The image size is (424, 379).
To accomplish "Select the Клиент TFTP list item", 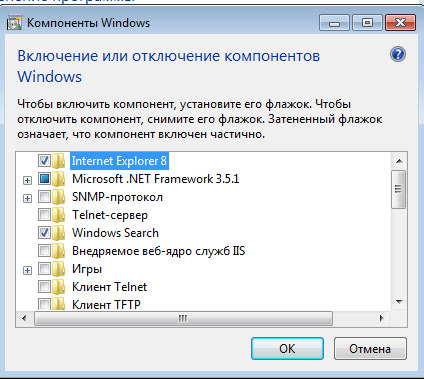I will coord(106,305).
